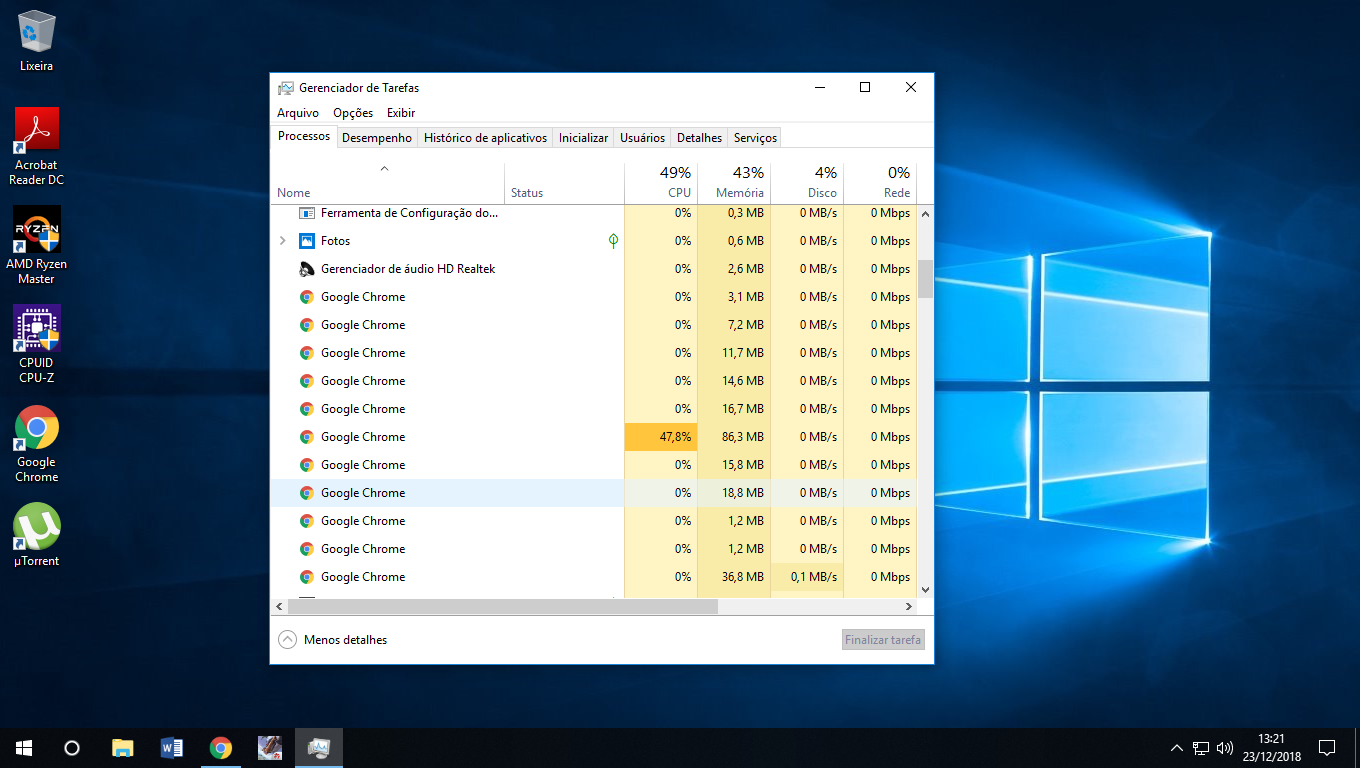Select Gerenciador de áudio HD Realtek row
Screen dimensions: 1360x768
pyautogui.click(x=594, y=269)
